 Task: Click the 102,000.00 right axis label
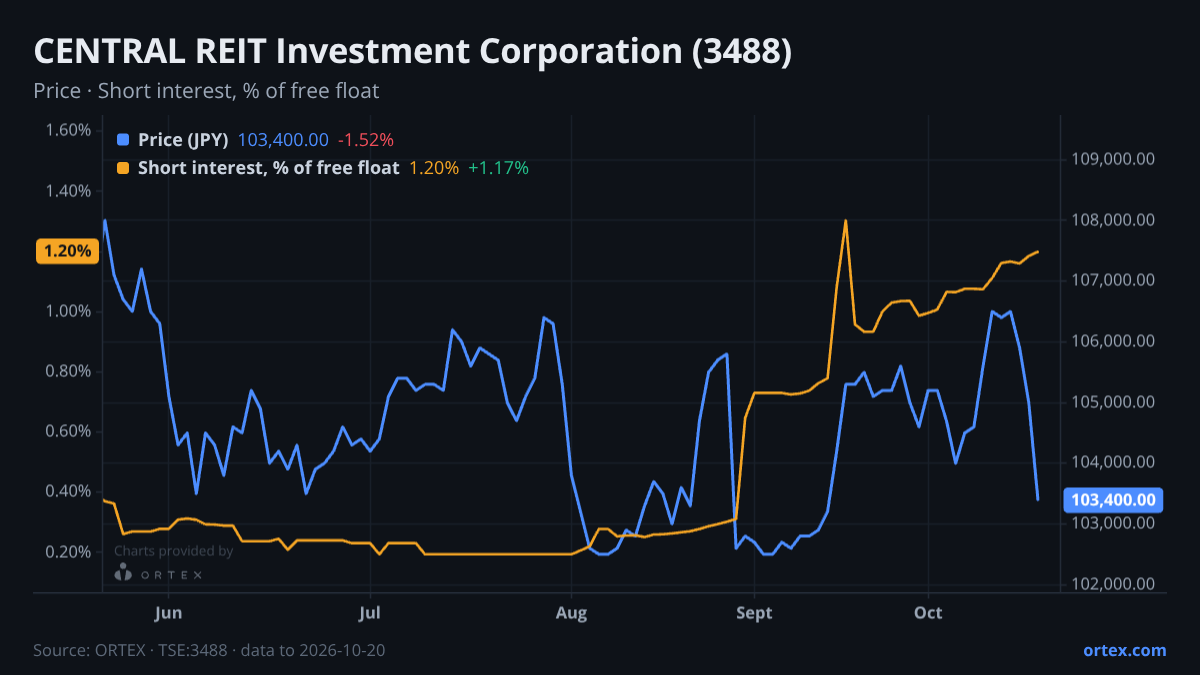[x=1113, y=584]
